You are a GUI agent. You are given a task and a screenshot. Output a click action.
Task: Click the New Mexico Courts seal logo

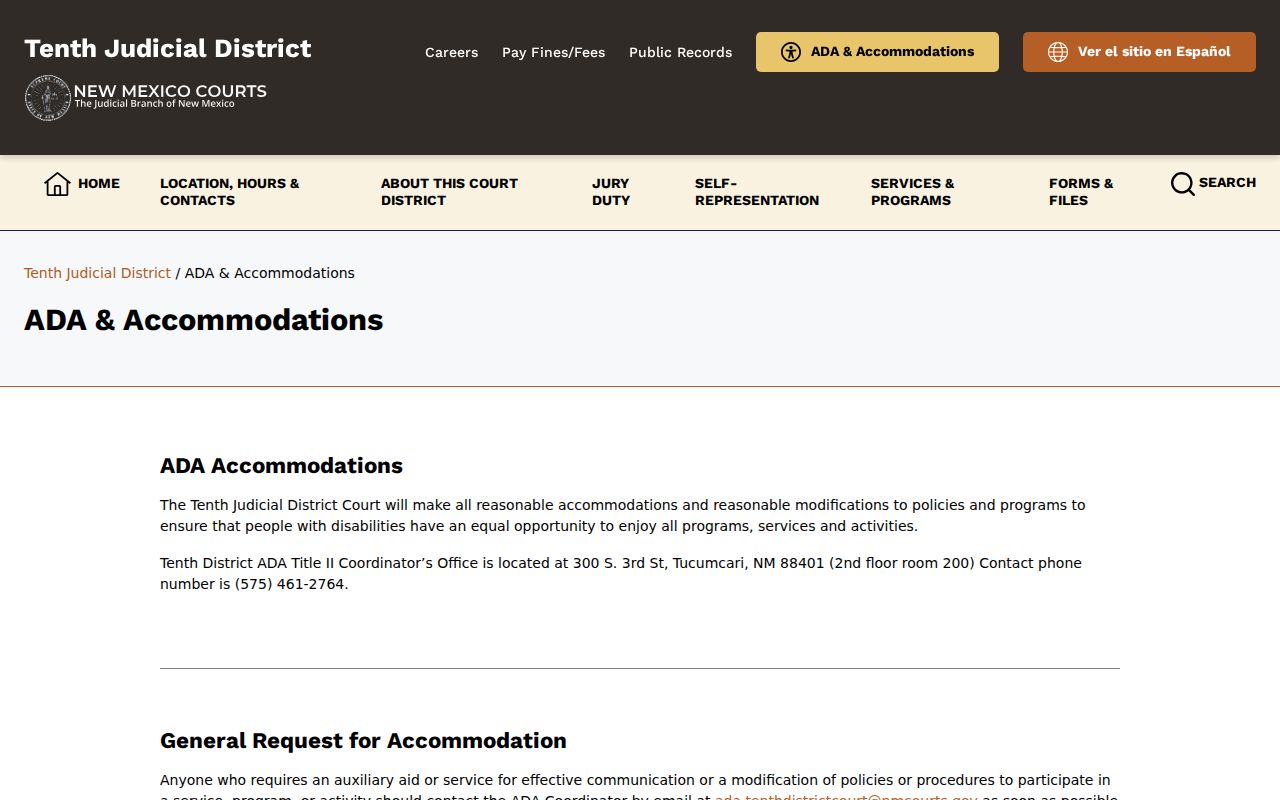tap(48, 98)
